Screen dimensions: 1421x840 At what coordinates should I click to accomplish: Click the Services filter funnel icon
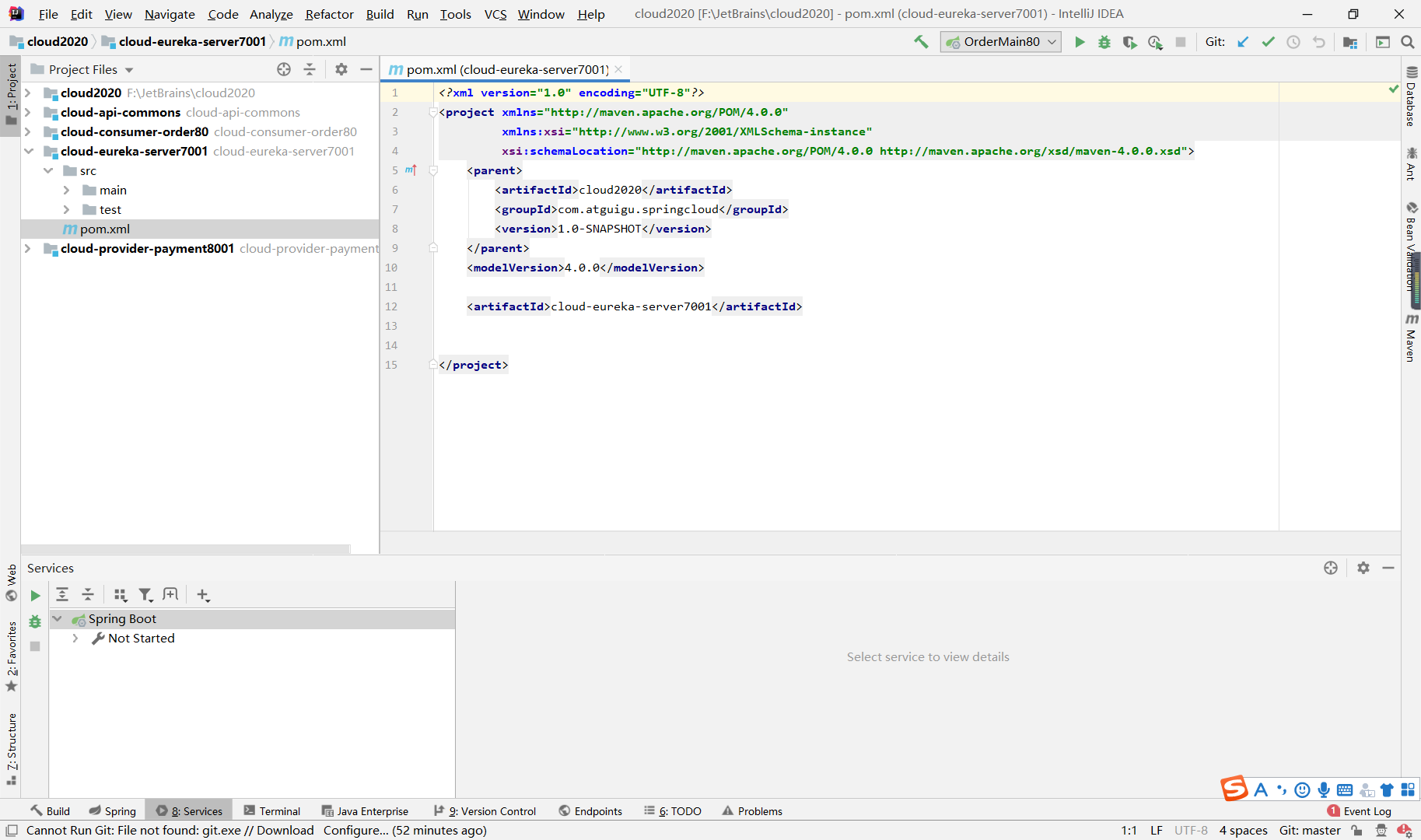(145, 595)
